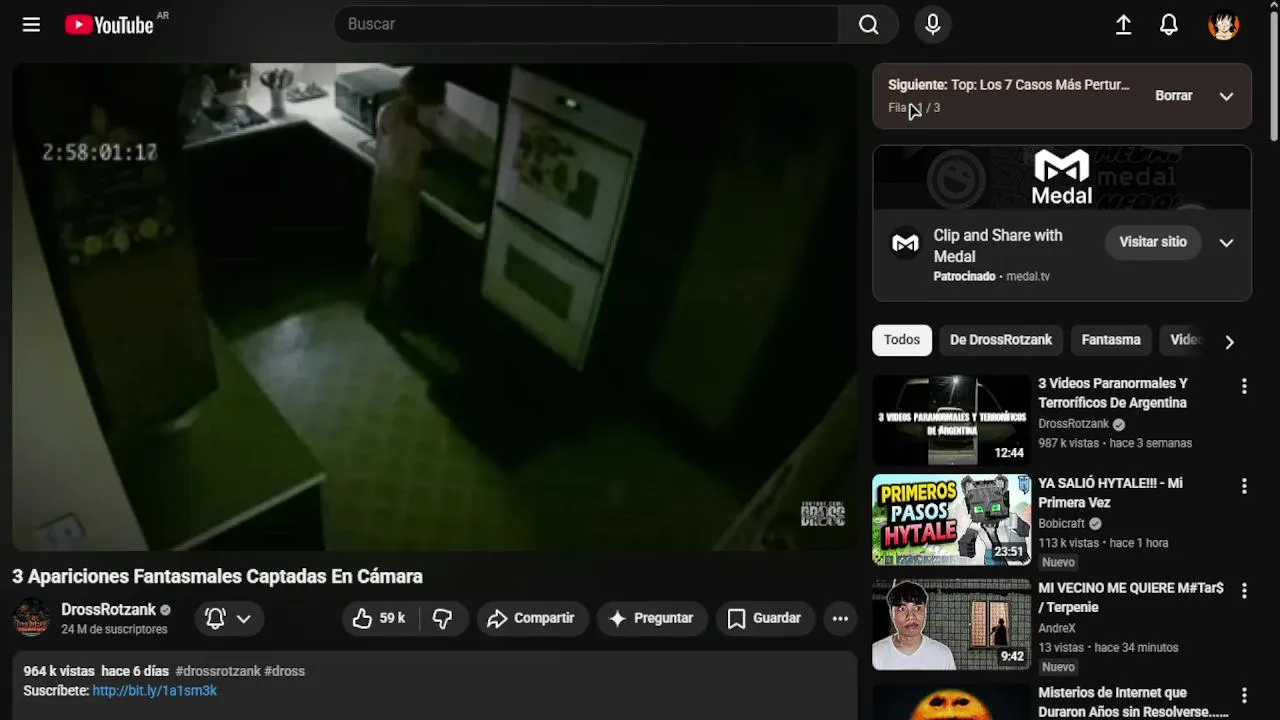The width and height of the screenshot is (1280, 720).
Task: Expand the queue panel chevron
Action: pyautogui.click(x=1226, y=96)
